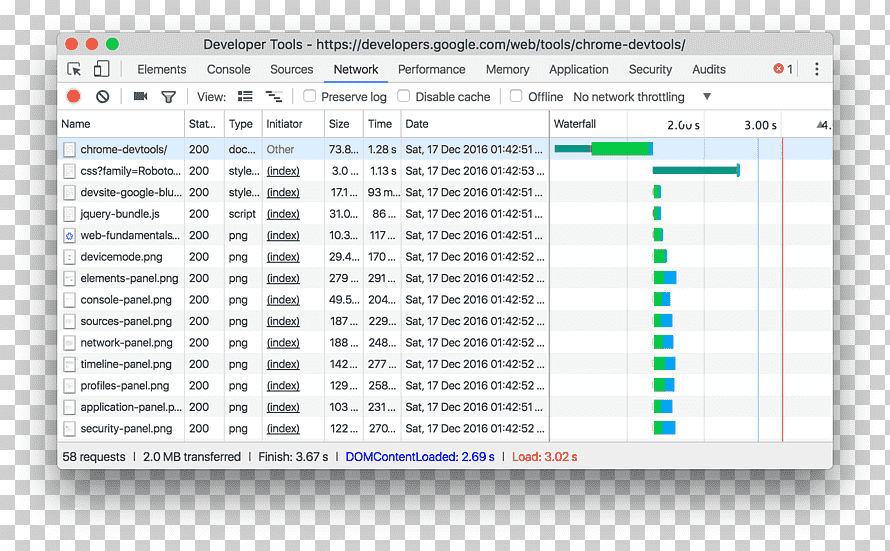Select the network-panel.png request name
890x551 pixels.
(127, 343)
